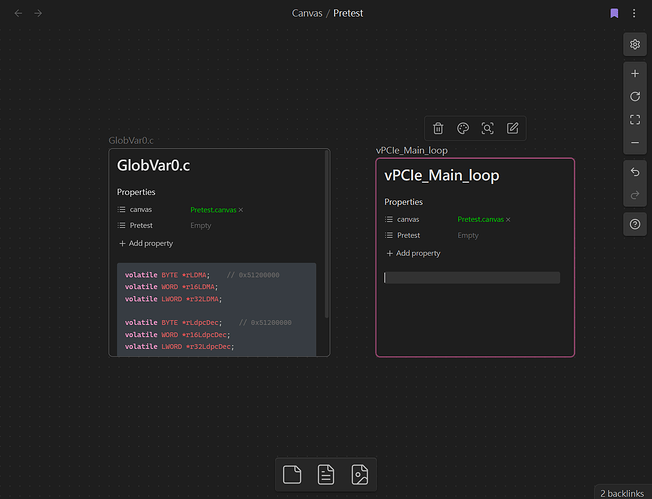Screen dimensions: 652x499
Task: Open the color palette for selected card
Action: pos(463,128)
